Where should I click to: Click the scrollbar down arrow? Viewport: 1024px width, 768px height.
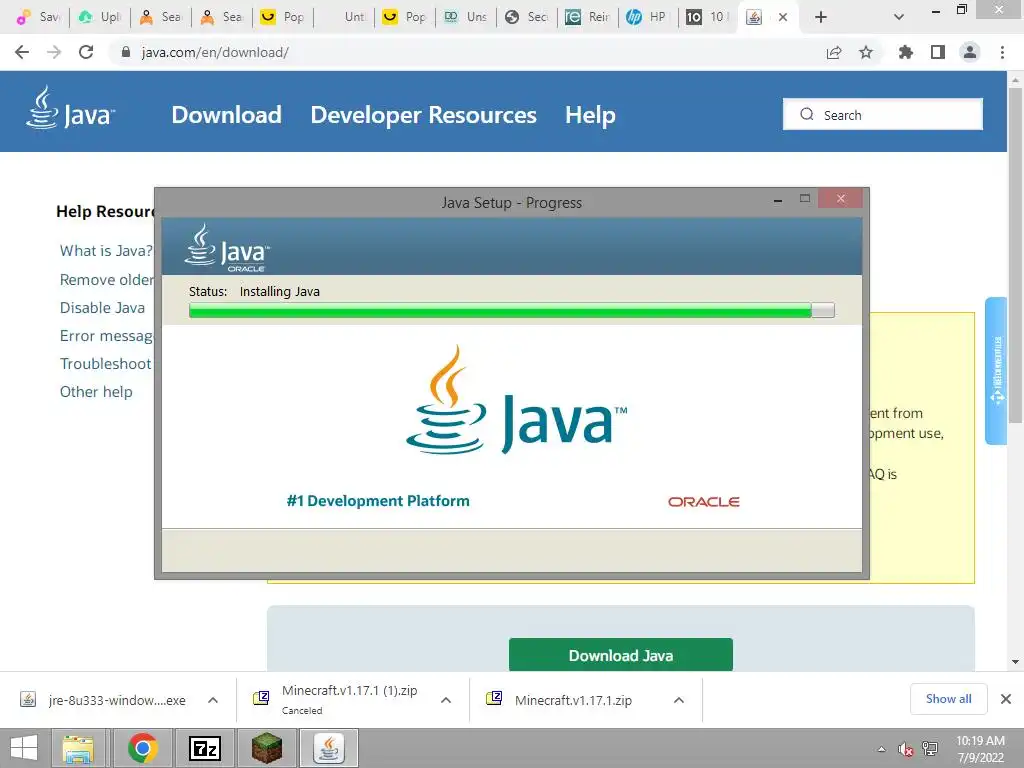point(1015,662)
